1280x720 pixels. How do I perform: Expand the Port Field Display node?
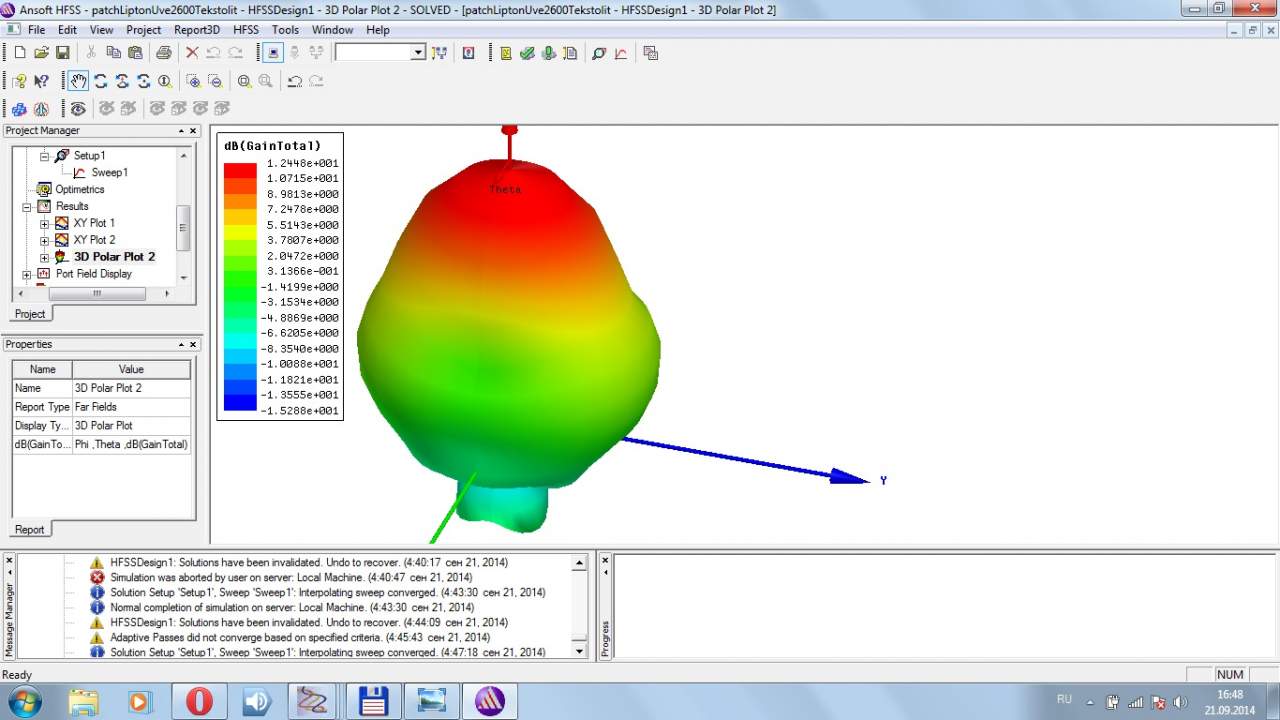[27, 274]
